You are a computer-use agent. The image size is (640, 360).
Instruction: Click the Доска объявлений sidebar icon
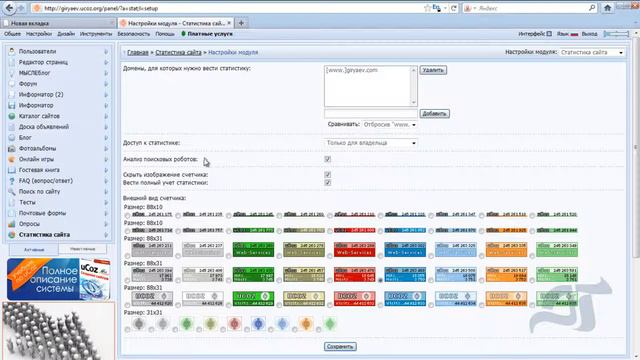12,127
